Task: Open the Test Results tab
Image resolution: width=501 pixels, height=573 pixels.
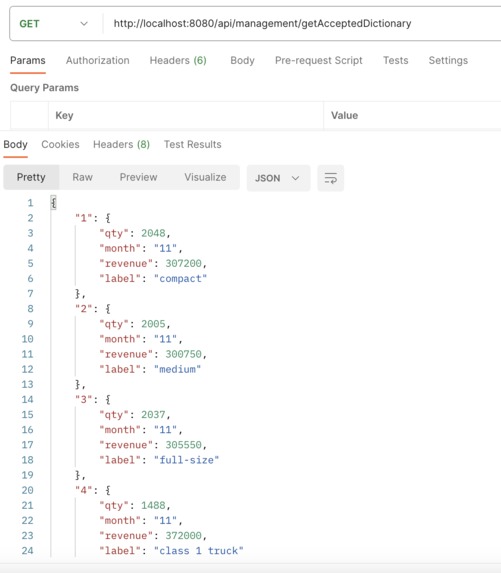Action: [x=193, y=144]
